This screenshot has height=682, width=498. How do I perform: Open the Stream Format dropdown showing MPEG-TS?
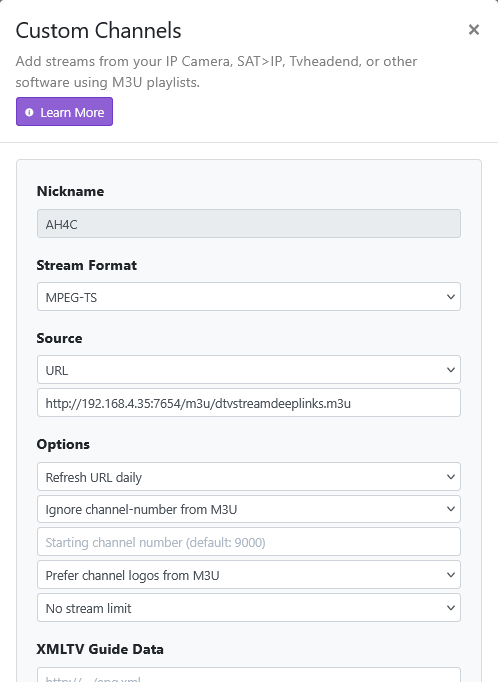[249, 297]
